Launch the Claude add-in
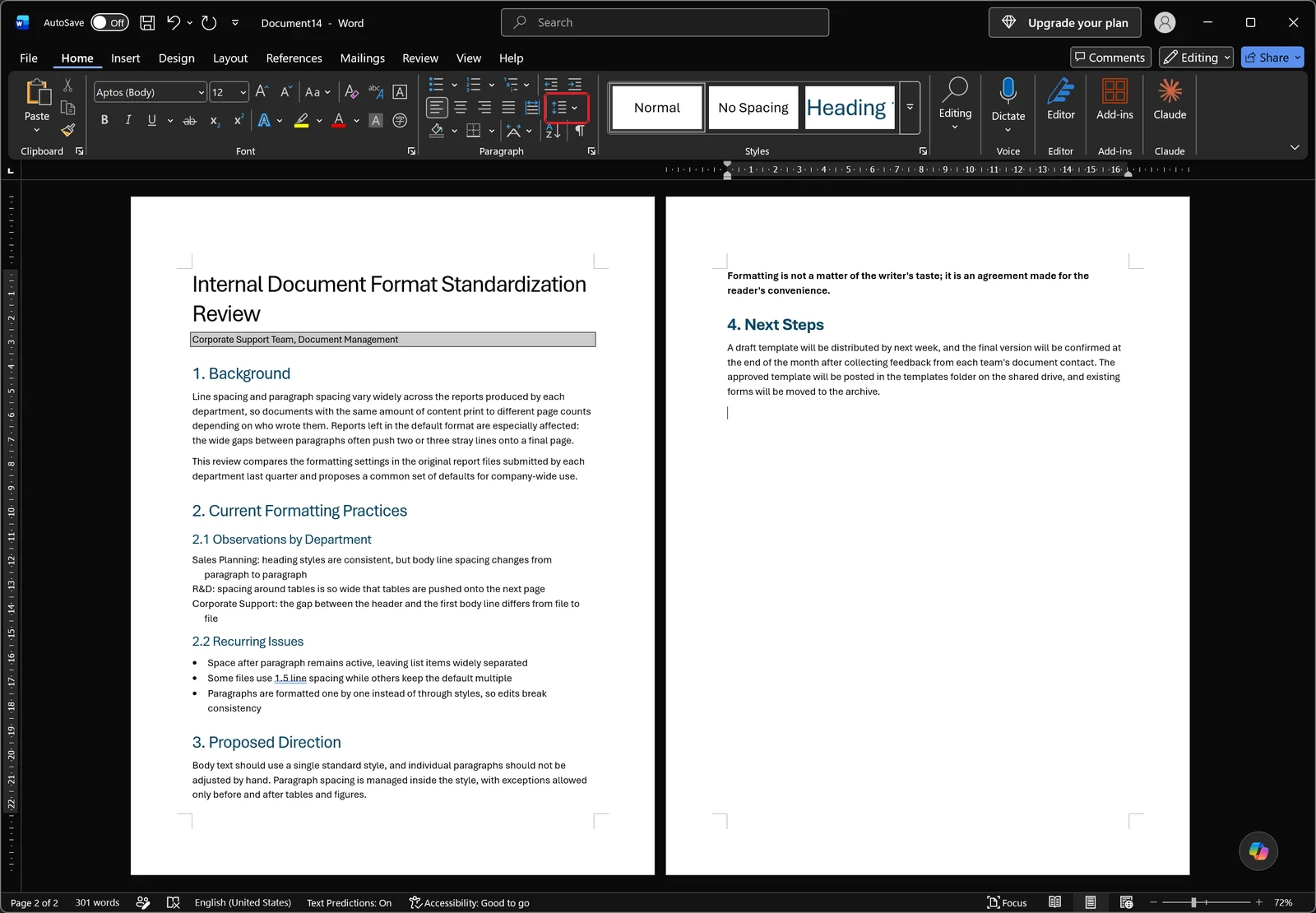Screen dimensions: 1316x913 [1170, 99]
